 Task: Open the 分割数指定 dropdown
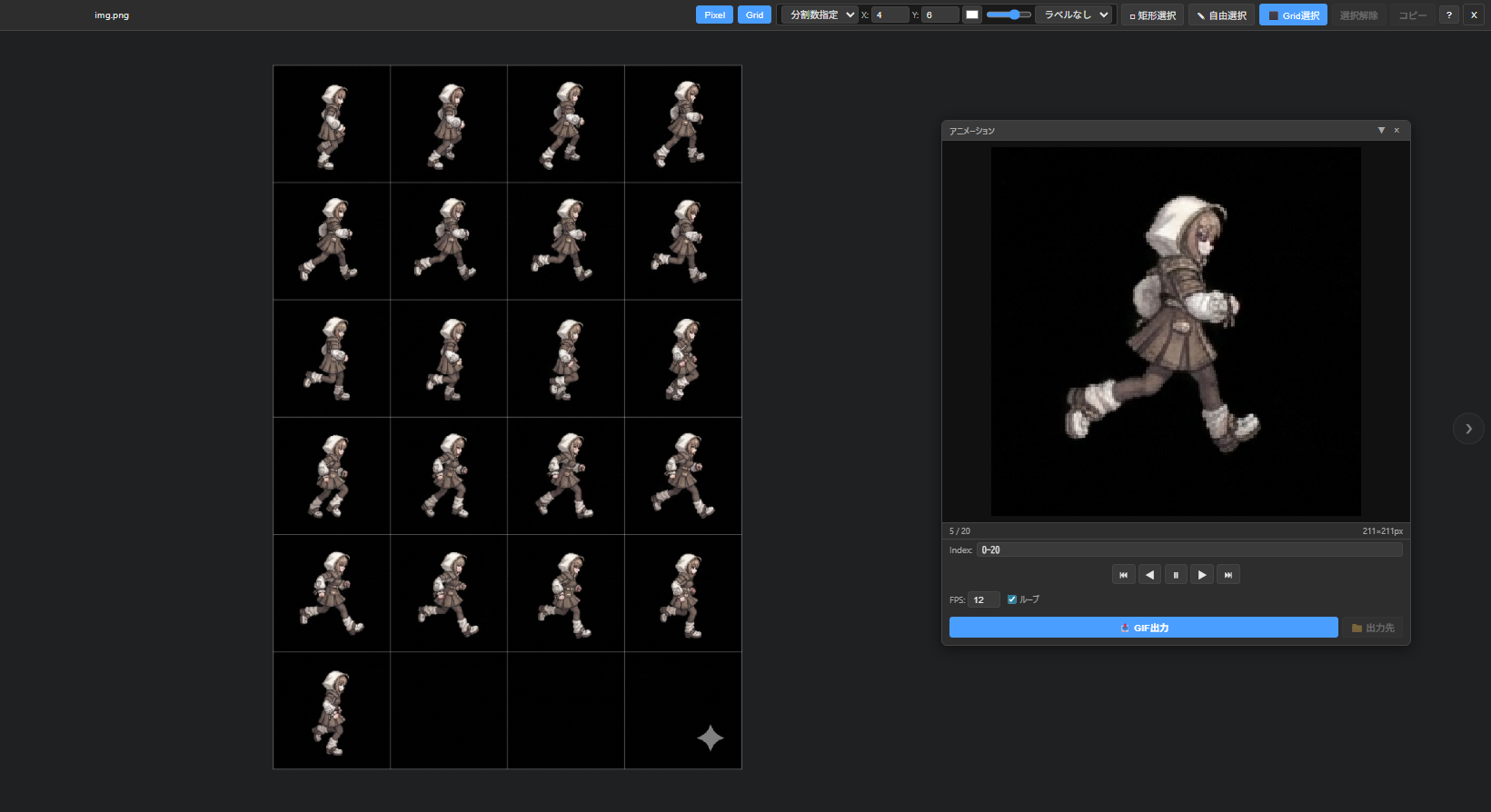click(x=820, y=15)
